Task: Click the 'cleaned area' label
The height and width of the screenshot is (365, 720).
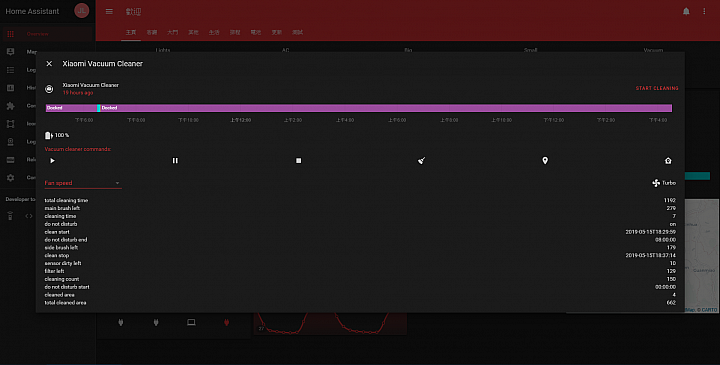Action: pos(60,295)
